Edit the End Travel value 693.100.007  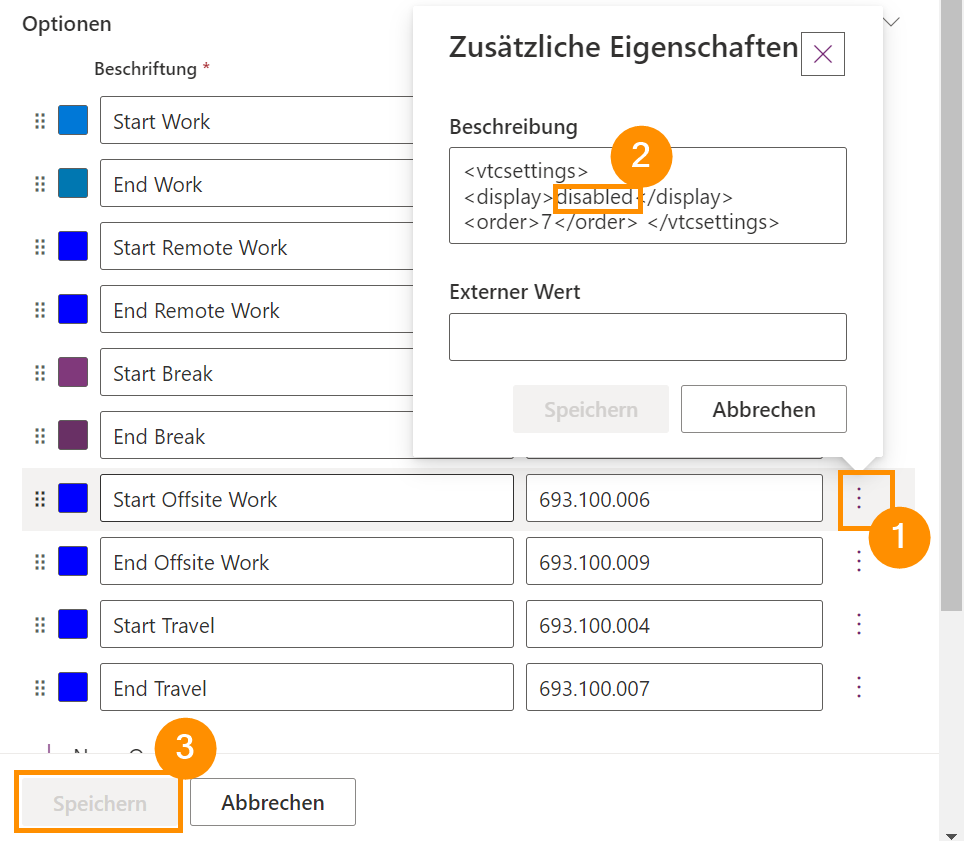tap(673, 688)
